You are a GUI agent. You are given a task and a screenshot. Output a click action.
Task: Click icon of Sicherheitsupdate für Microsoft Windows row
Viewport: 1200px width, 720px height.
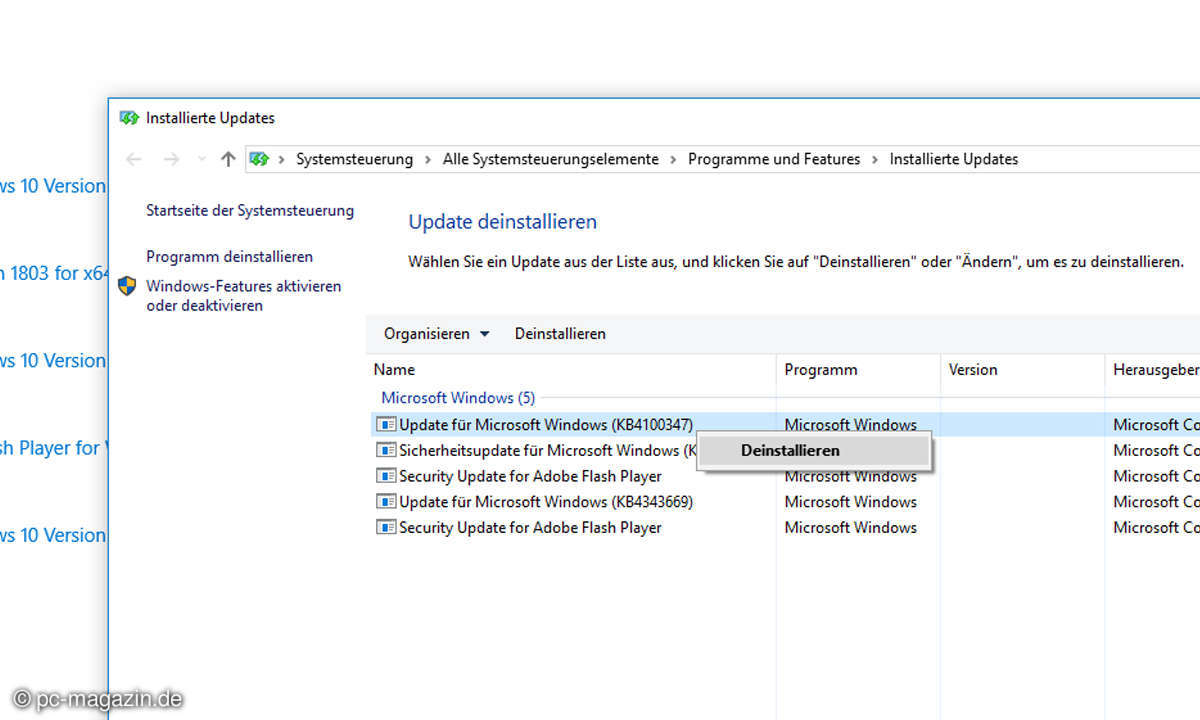click(x=385, y=450)
